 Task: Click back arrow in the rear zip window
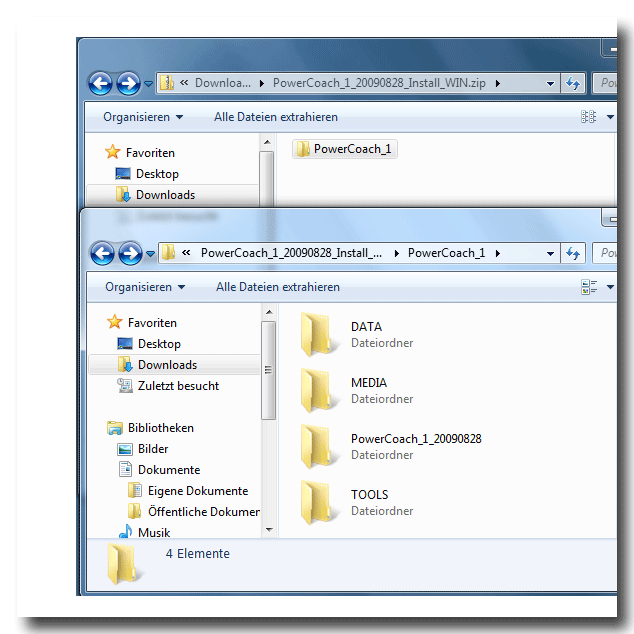pyautogui.click(x=100, y=84)
